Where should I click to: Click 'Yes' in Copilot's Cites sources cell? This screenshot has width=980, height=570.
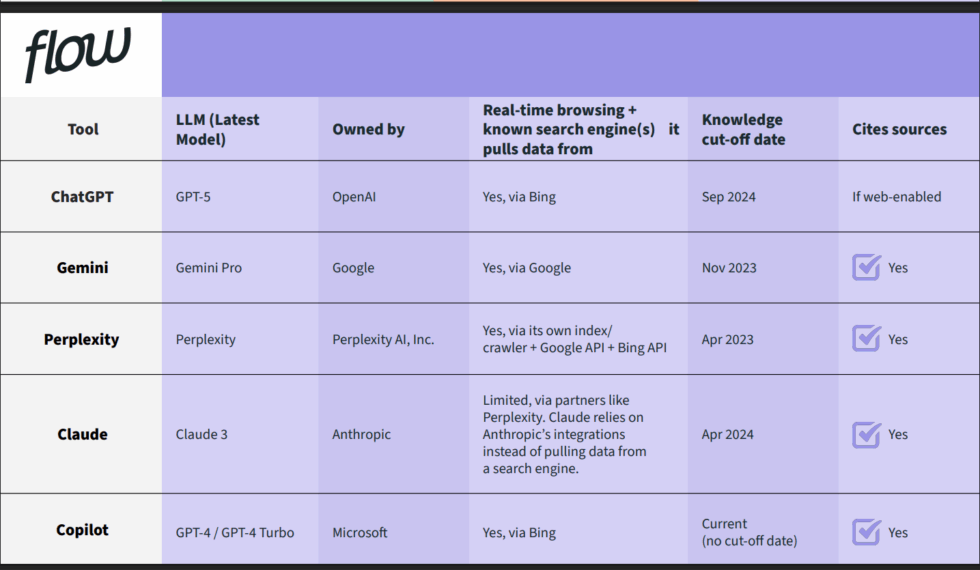(898, 532)
